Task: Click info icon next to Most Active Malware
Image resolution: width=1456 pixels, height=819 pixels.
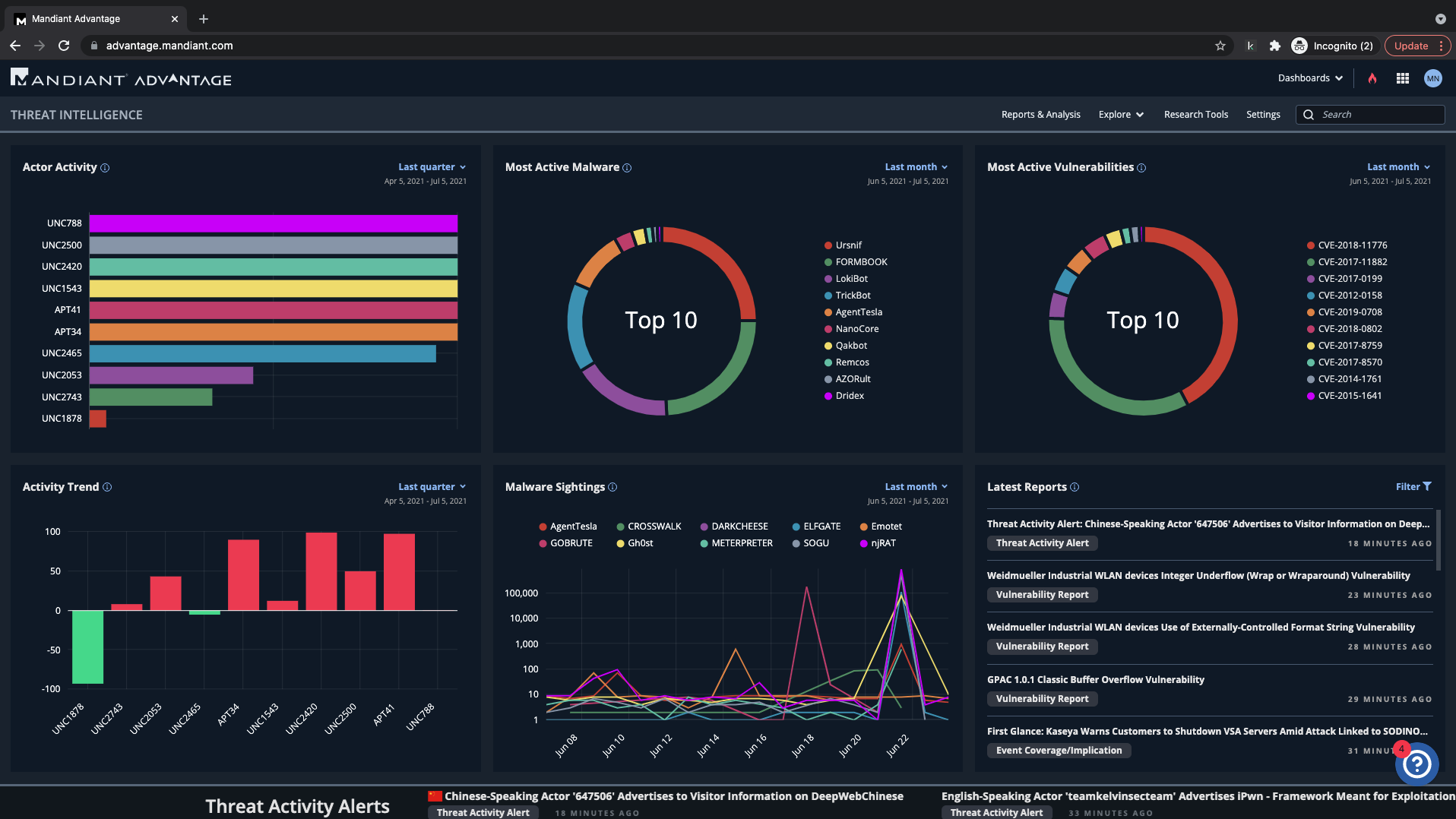Action: (x=627, y=168)
